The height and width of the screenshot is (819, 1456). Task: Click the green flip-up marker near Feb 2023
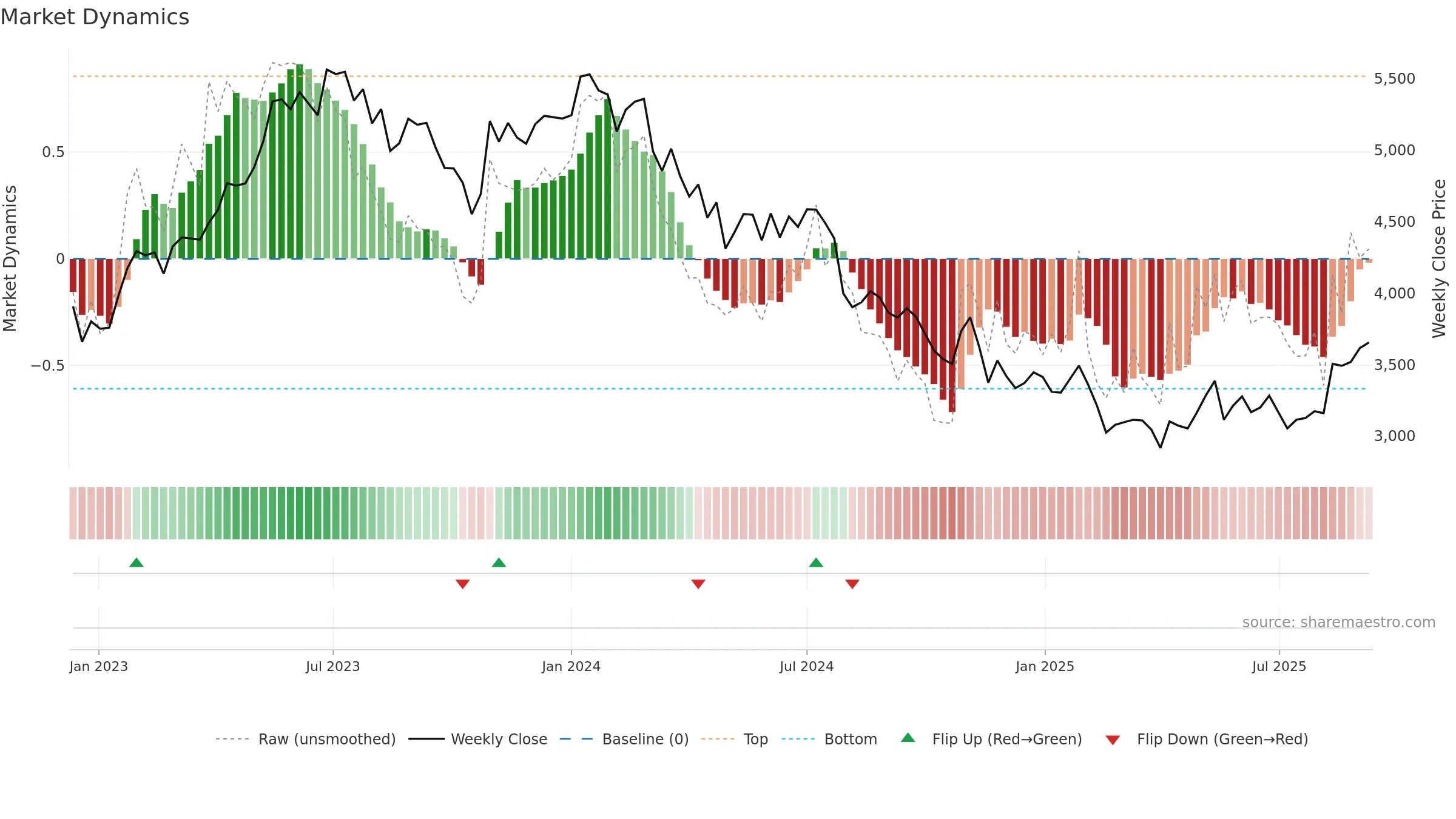[x=136, y=562]
